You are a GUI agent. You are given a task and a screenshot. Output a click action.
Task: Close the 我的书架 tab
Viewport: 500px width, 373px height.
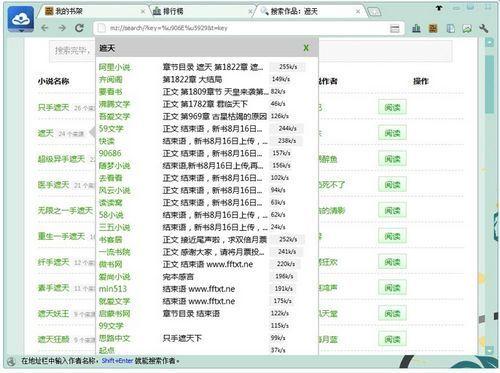tap(143, 12)
